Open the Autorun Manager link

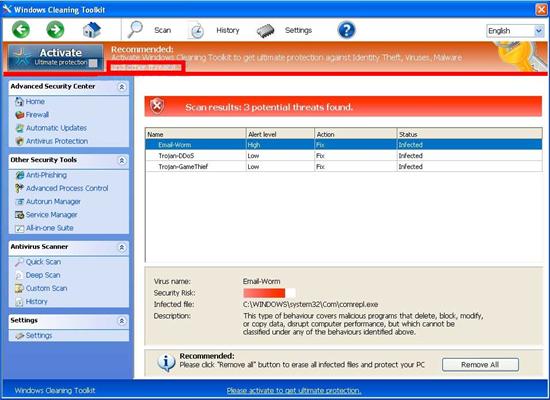(x=53, y=202)
